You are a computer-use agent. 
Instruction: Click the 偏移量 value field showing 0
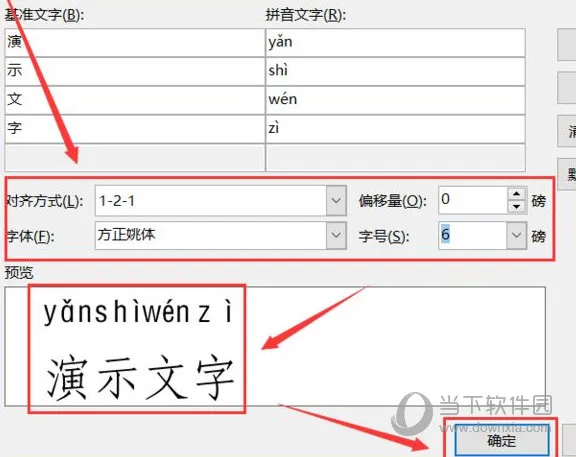[473, 200]
